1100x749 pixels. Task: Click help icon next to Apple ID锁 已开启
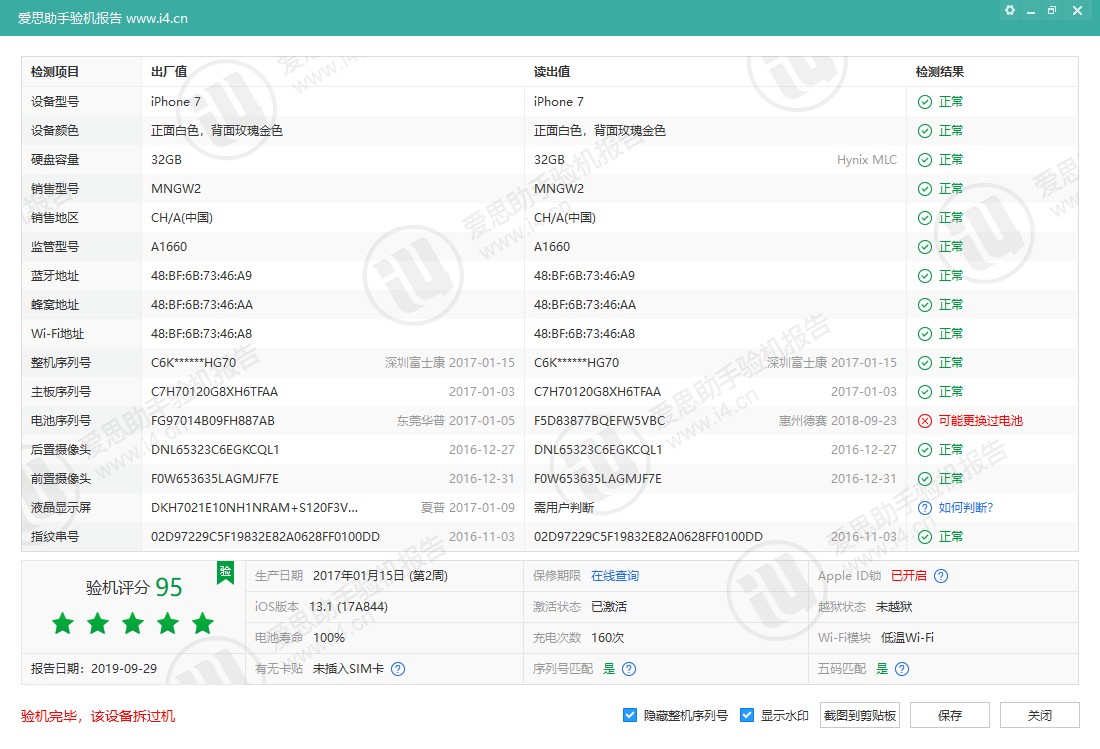[x=941, y=576]
